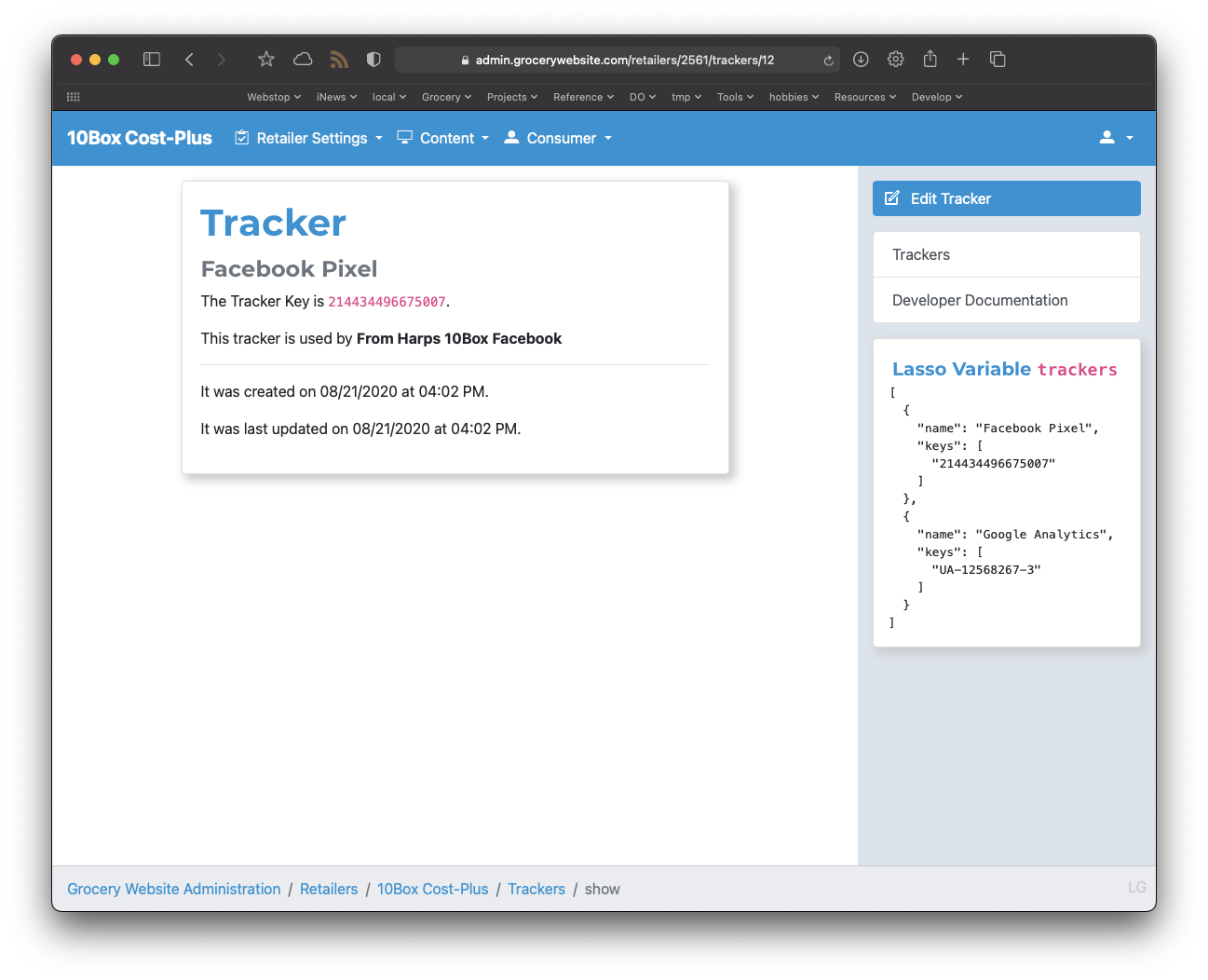This screenshot has width=1208, height=980.
Task: Open the Webstop bookmarks folder
Action: click(274, 97)
